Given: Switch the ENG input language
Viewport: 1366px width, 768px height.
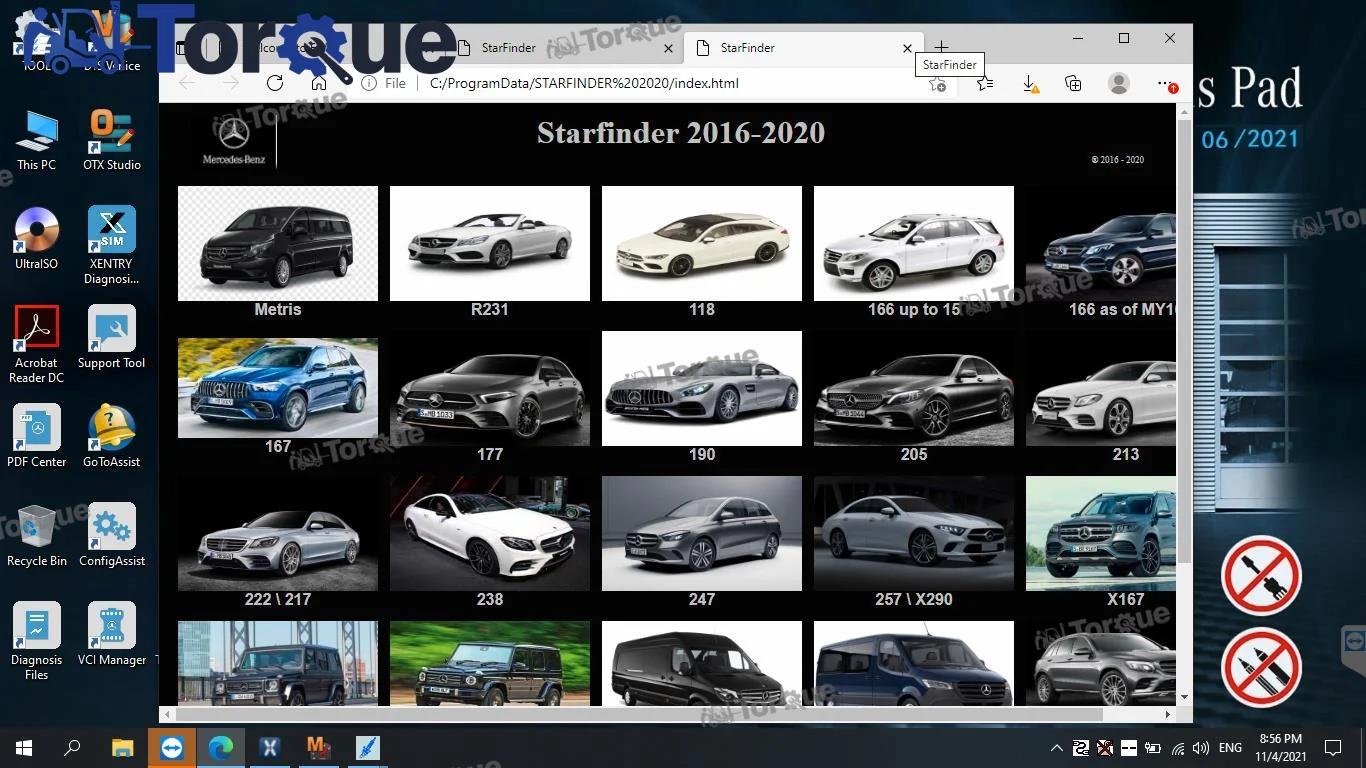Looking at the screenshot, I should coord(1231,748).
